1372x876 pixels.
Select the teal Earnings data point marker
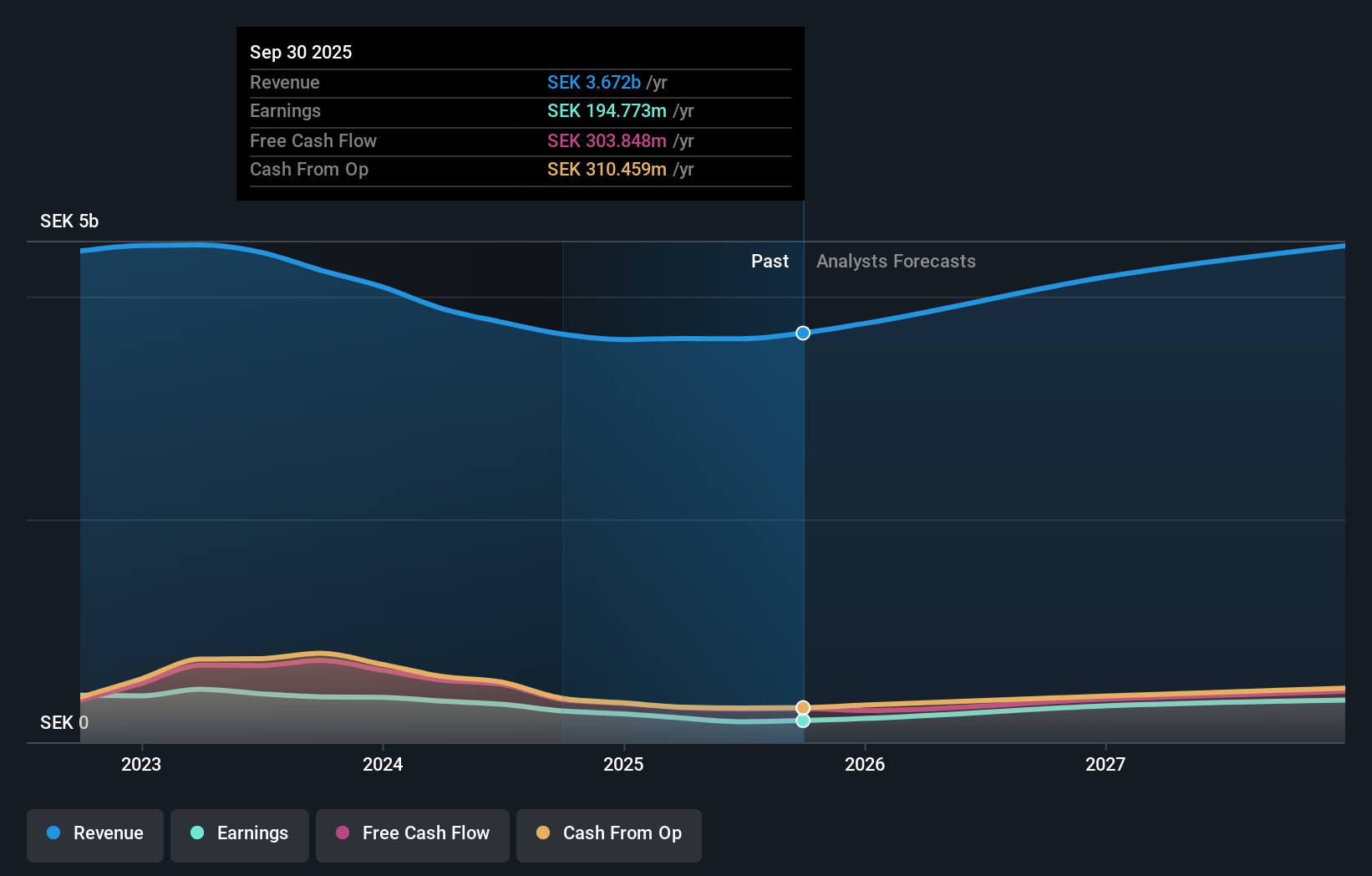pyautogui.click(x=802, y=721)
